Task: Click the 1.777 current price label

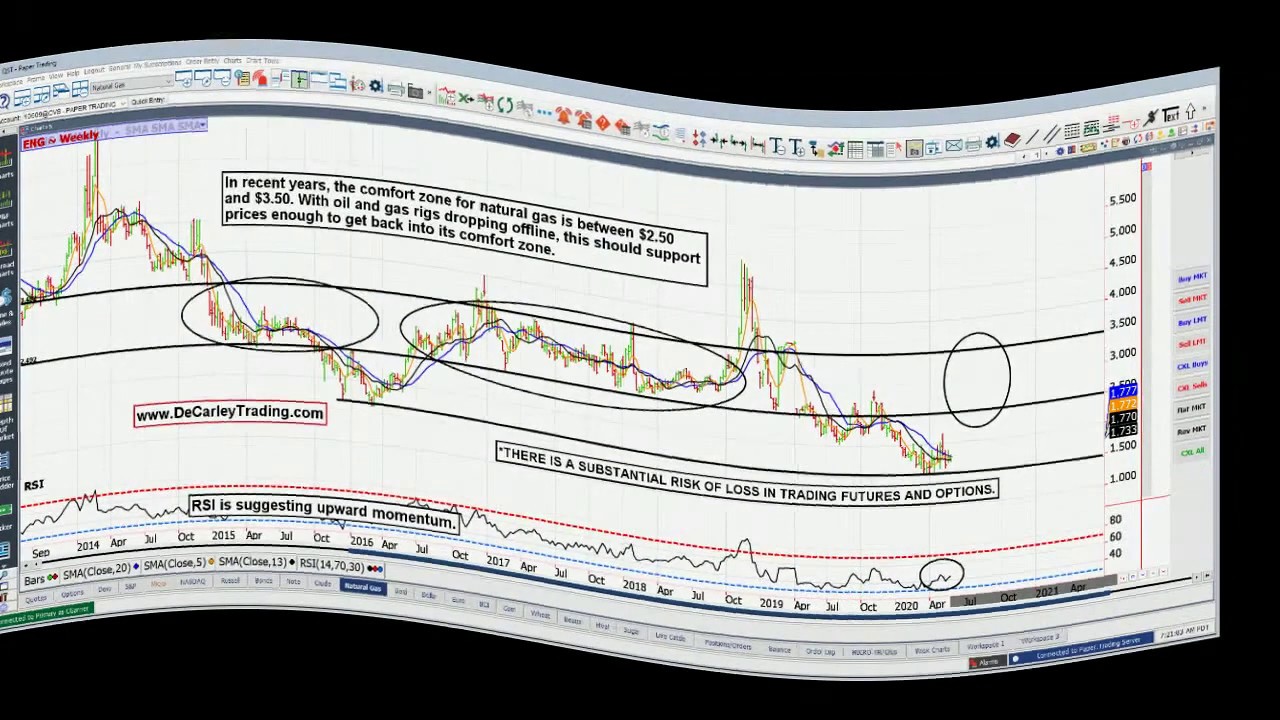Action: pos(1123,392)
